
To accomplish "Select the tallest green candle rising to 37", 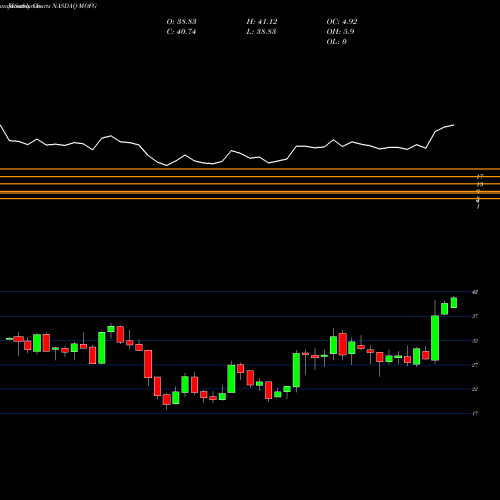I will (435, 338).
